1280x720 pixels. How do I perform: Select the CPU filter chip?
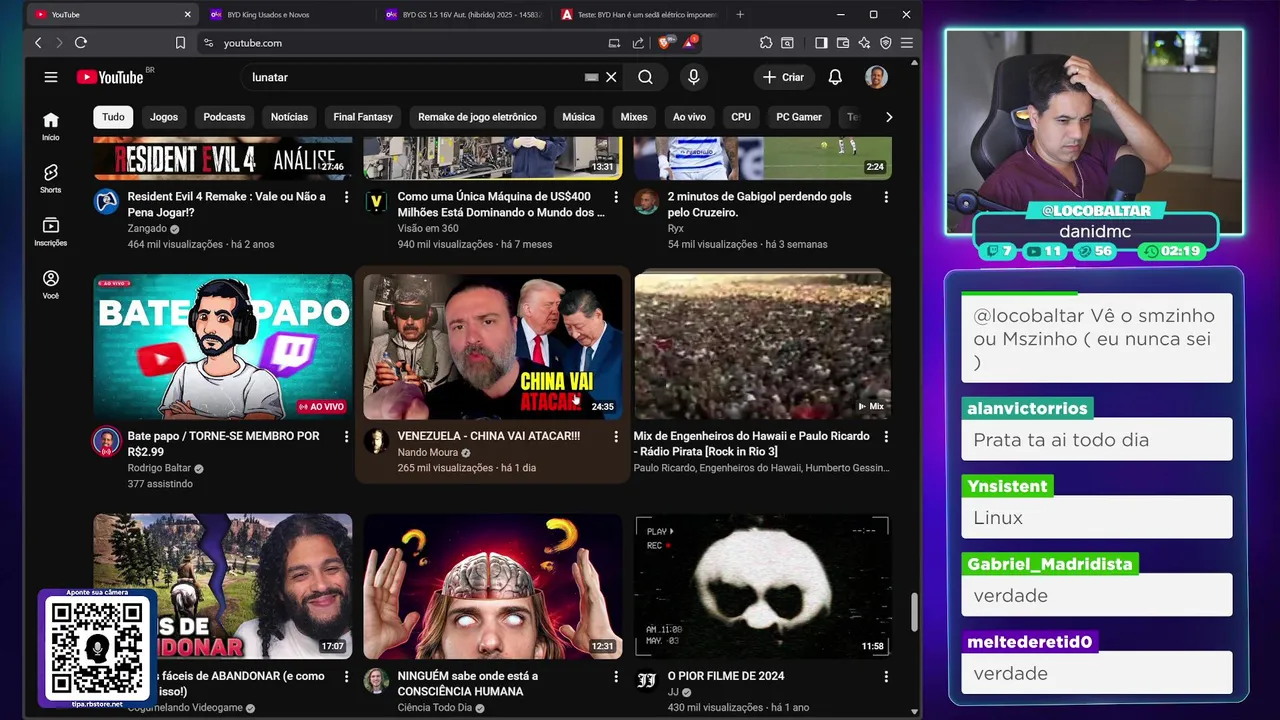[x=741, y=117]
